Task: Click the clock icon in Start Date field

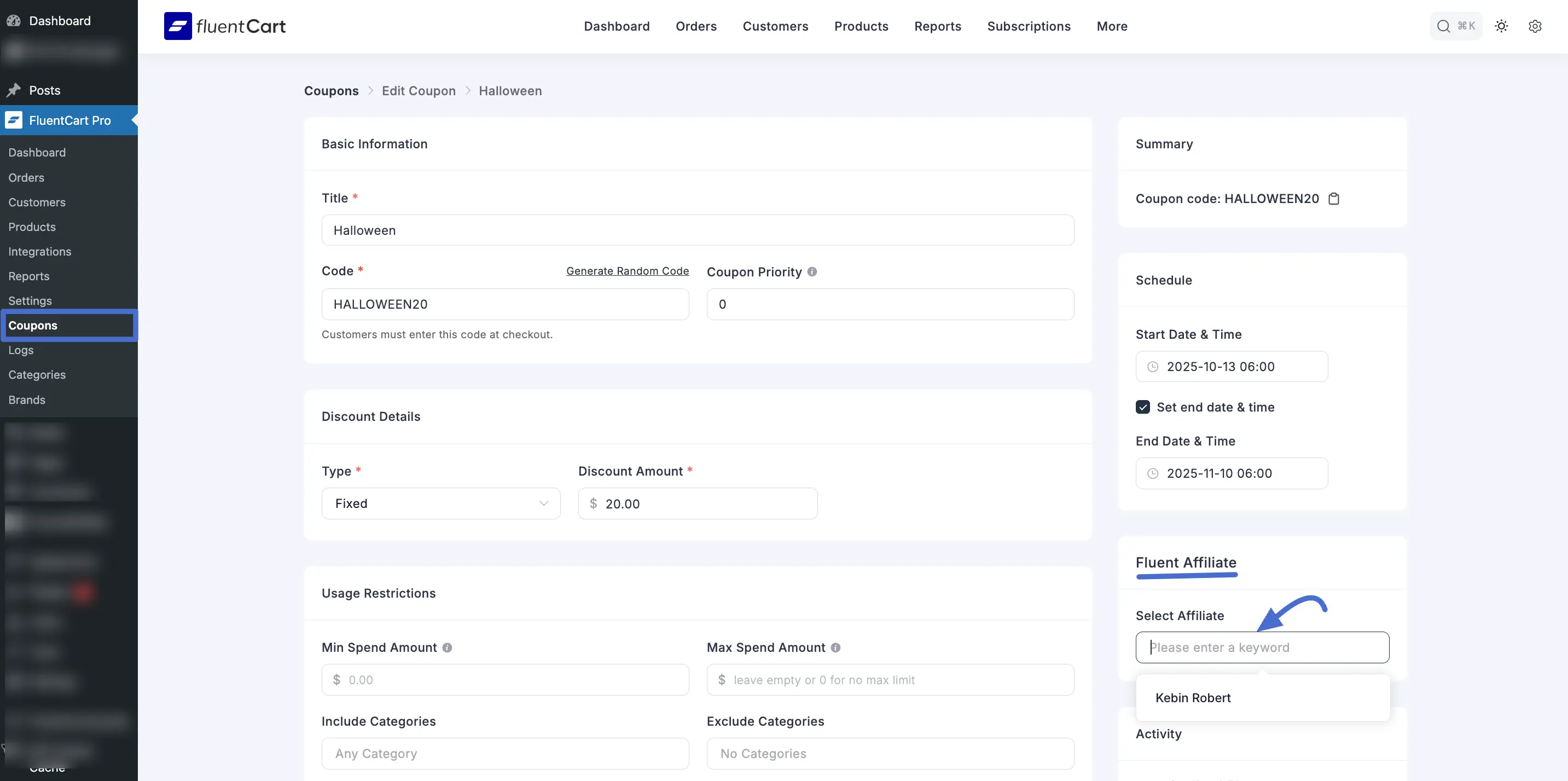Action: tap(1152, 367)
